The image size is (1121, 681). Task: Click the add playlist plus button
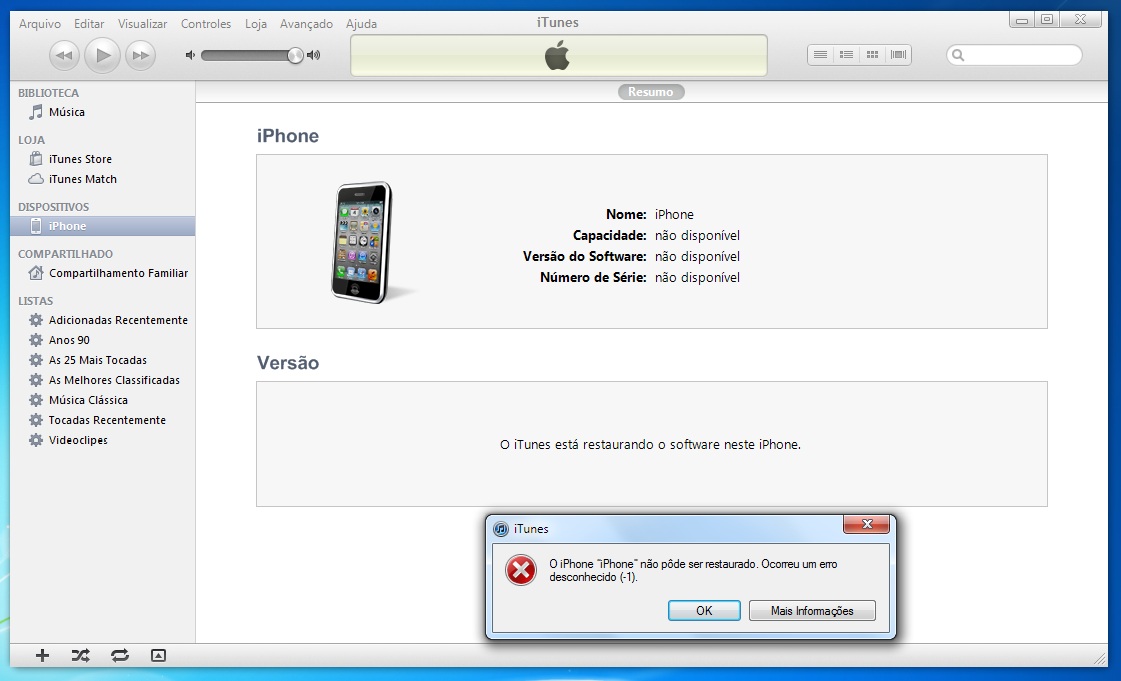(42, 655)
